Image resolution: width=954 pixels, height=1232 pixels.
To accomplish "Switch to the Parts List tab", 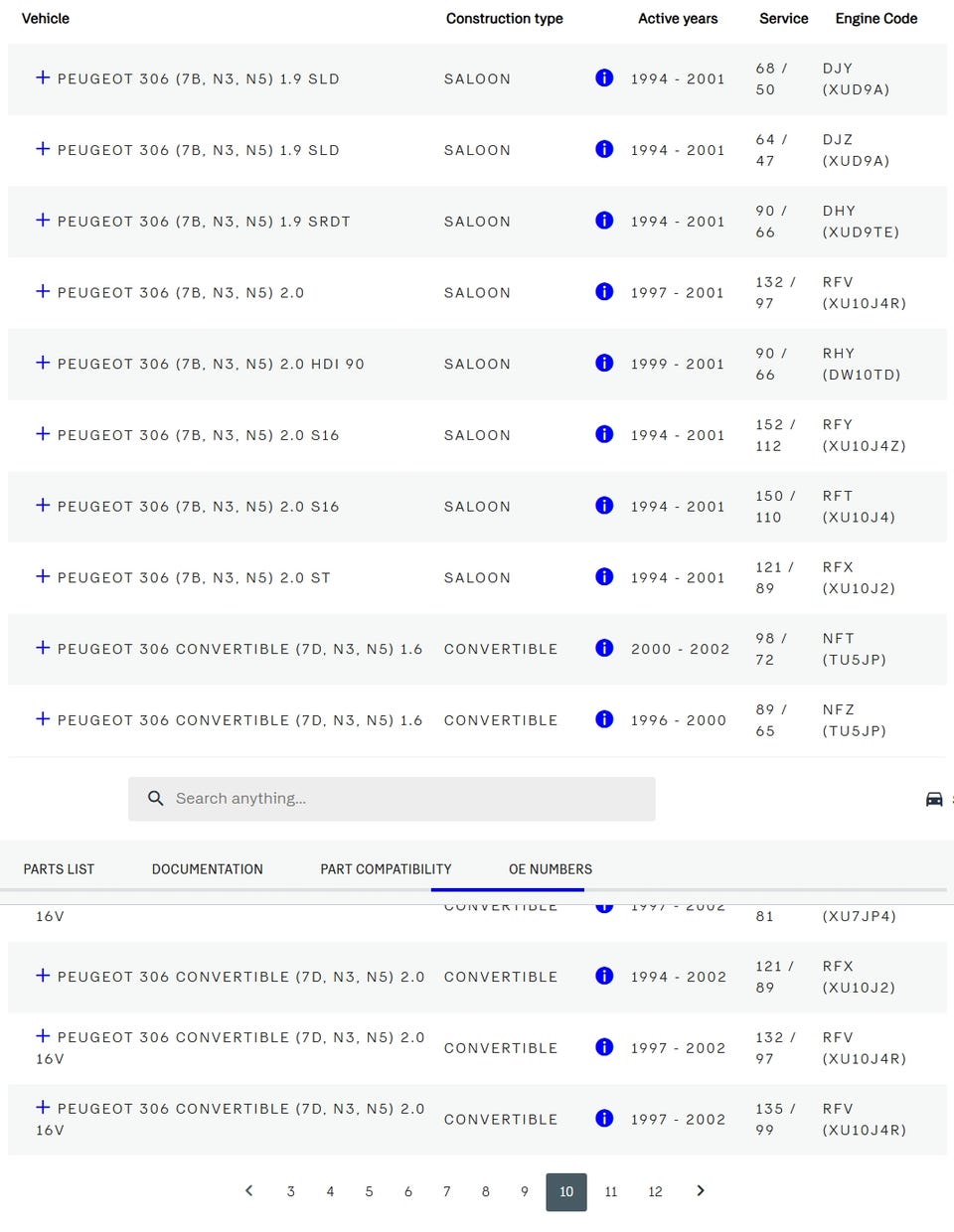I will 59,868.
